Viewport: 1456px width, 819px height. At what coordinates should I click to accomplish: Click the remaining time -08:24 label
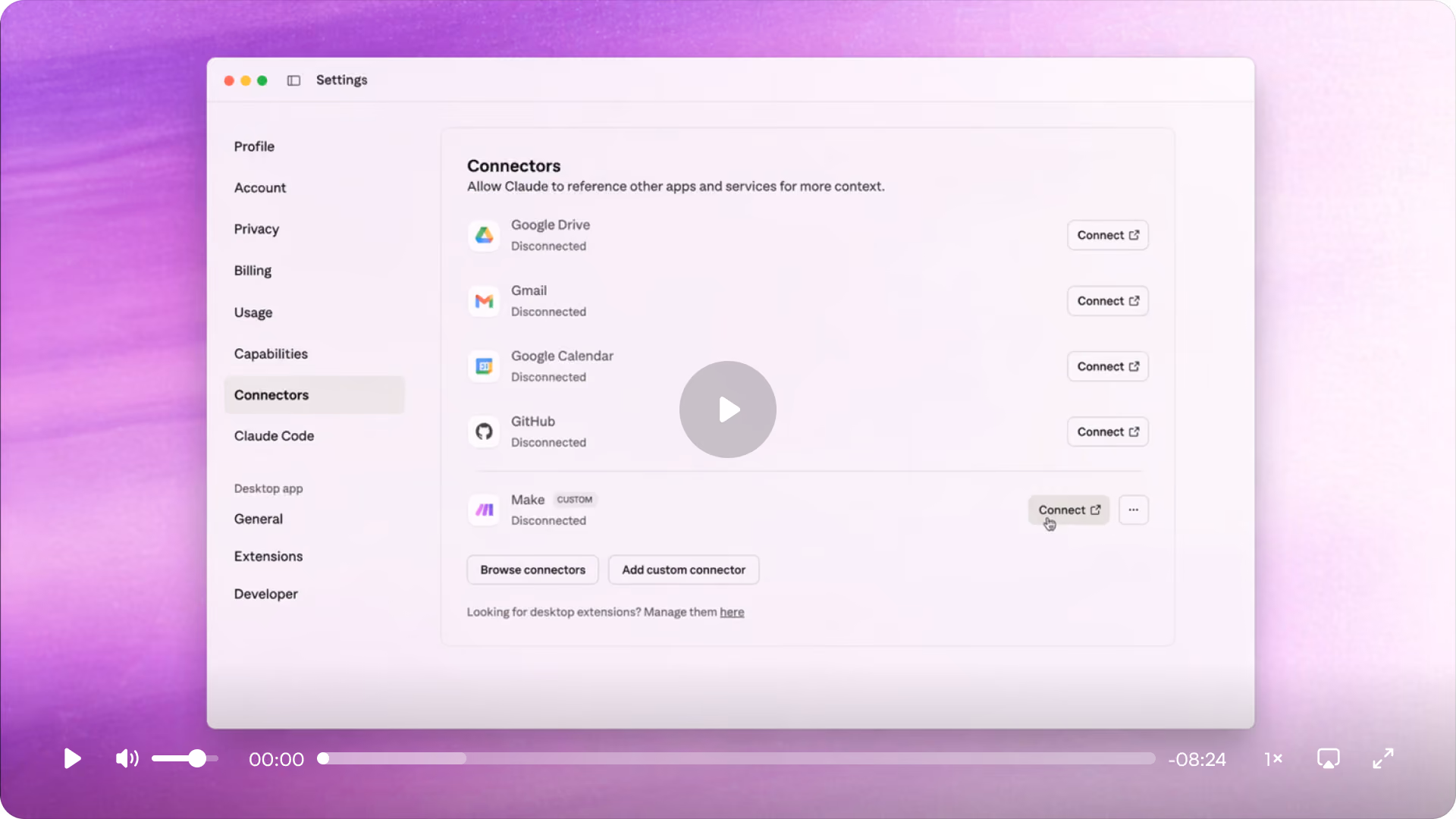click(1197, 759)
